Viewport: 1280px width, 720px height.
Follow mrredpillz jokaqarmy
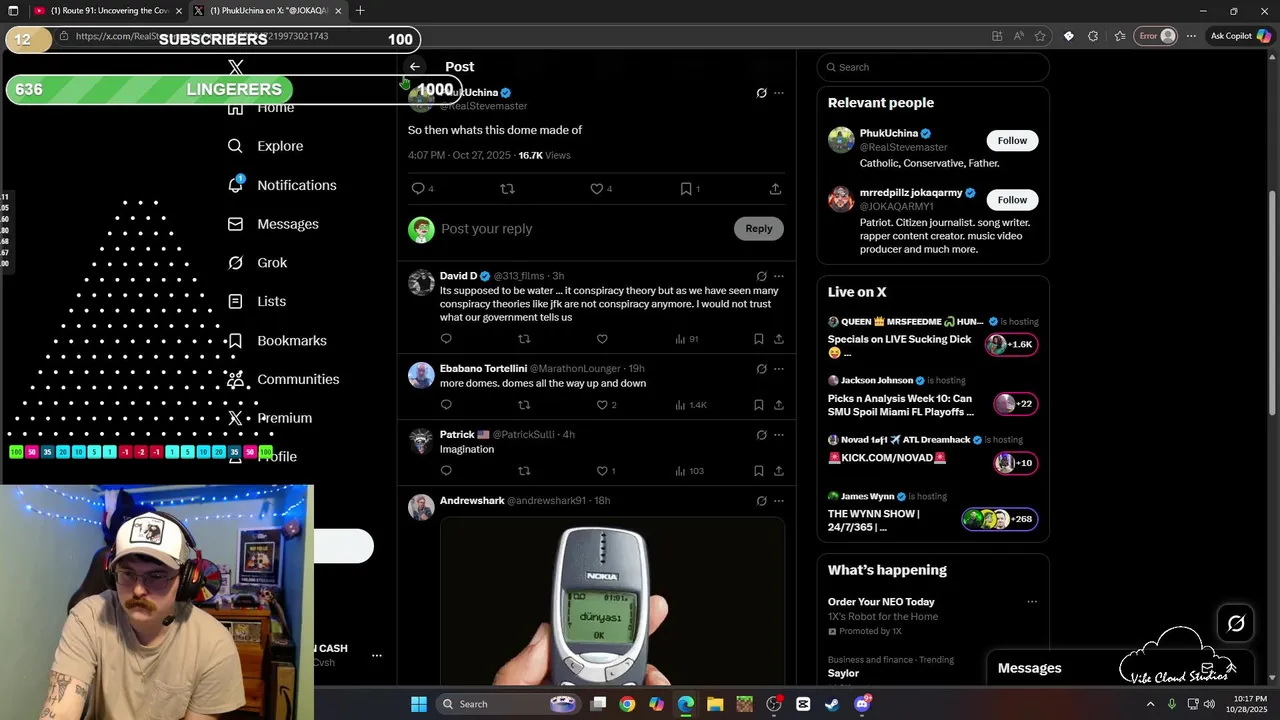(1012, 200)
